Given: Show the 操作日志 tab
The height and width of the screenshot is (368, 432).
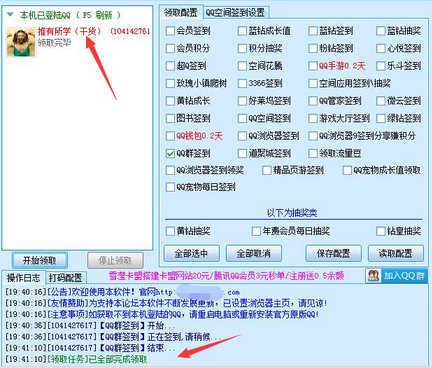Looking at the screenshot, I should (23, 277).
